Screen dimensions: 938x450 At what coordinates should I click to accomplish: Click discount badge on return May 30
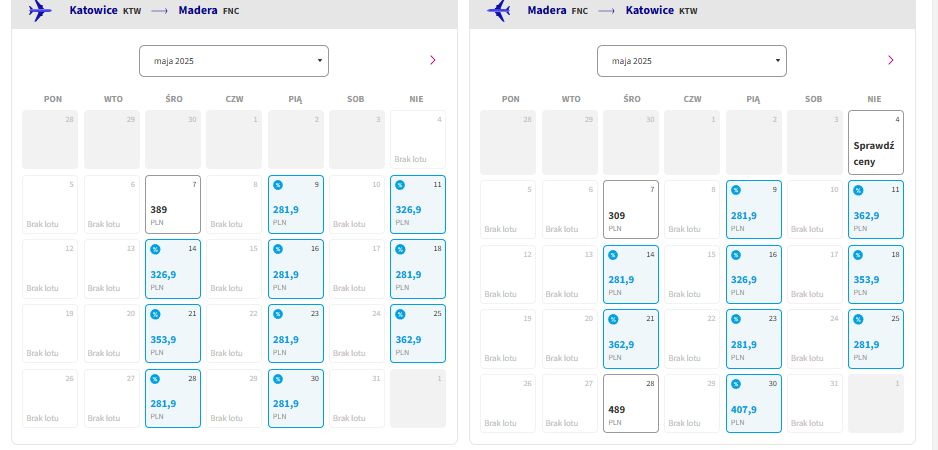(x=736, y=384)
